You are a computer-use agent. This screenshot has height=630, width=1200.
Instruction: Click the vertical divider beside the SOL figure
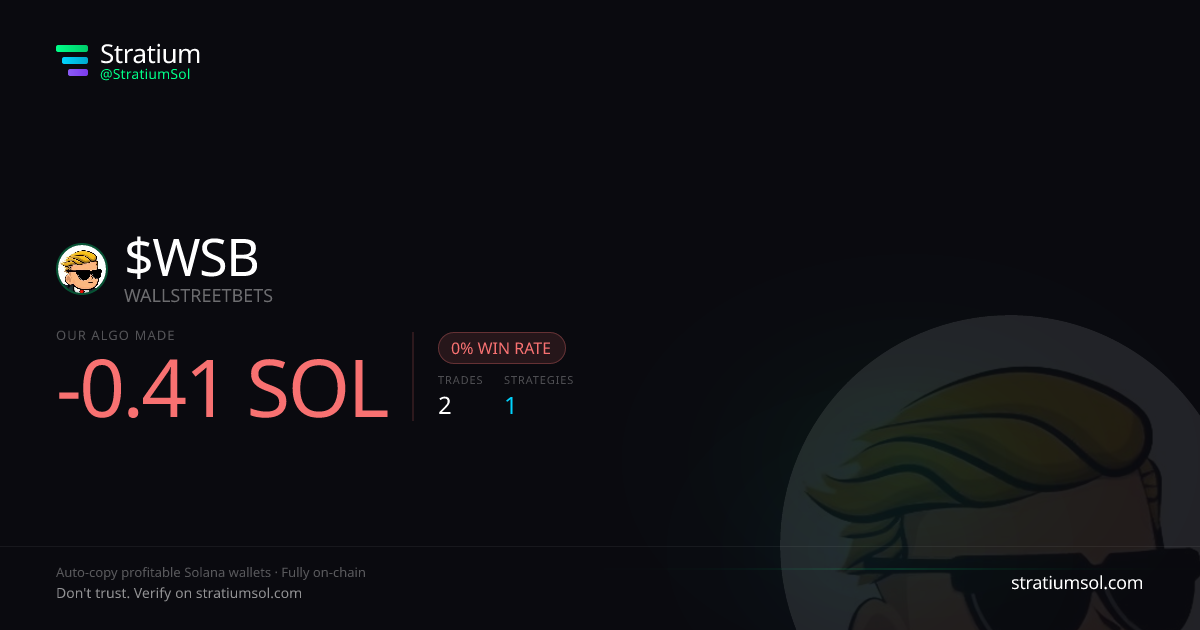[x=413, y=376]
